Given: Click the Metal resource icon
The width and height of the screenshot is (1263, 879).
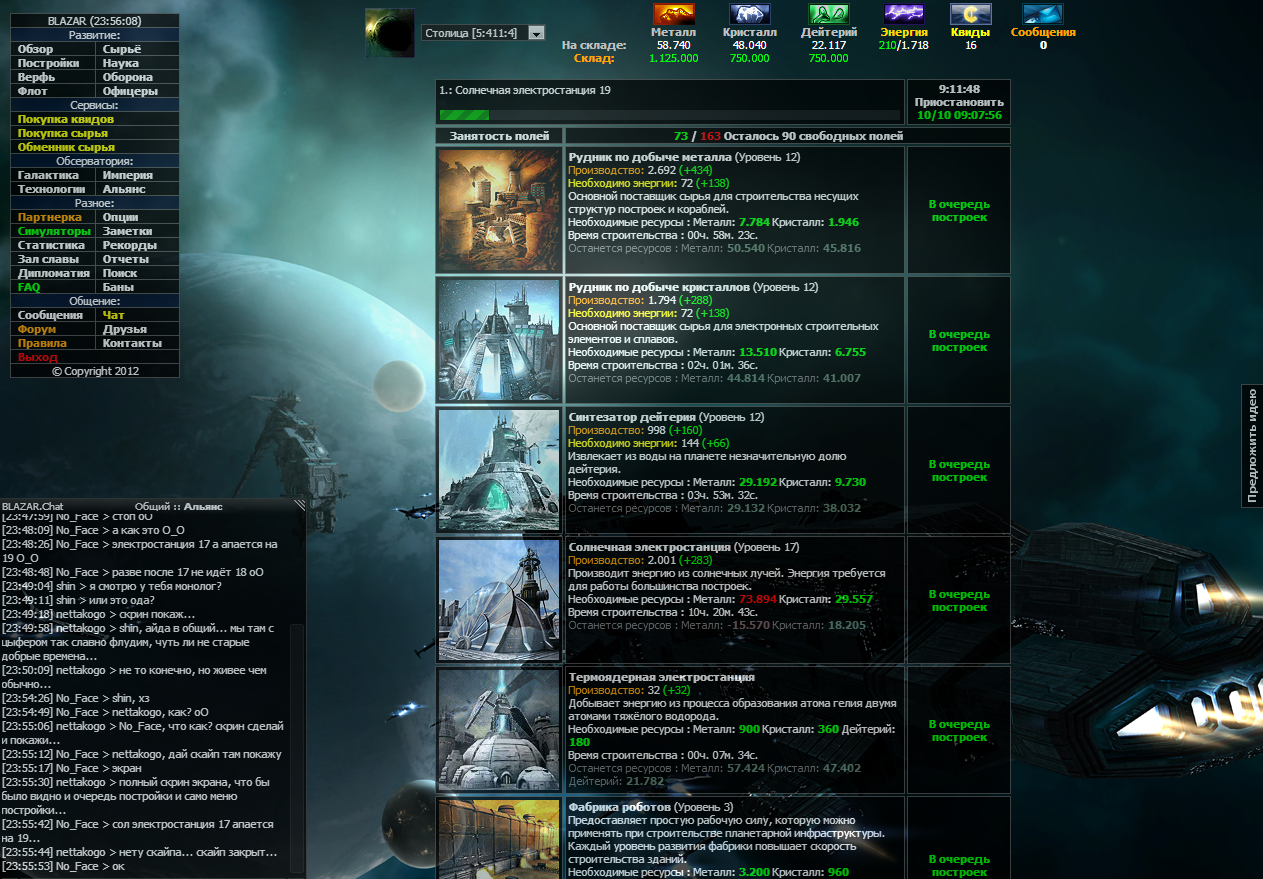Looking at the screenshot, I should 674,14.
